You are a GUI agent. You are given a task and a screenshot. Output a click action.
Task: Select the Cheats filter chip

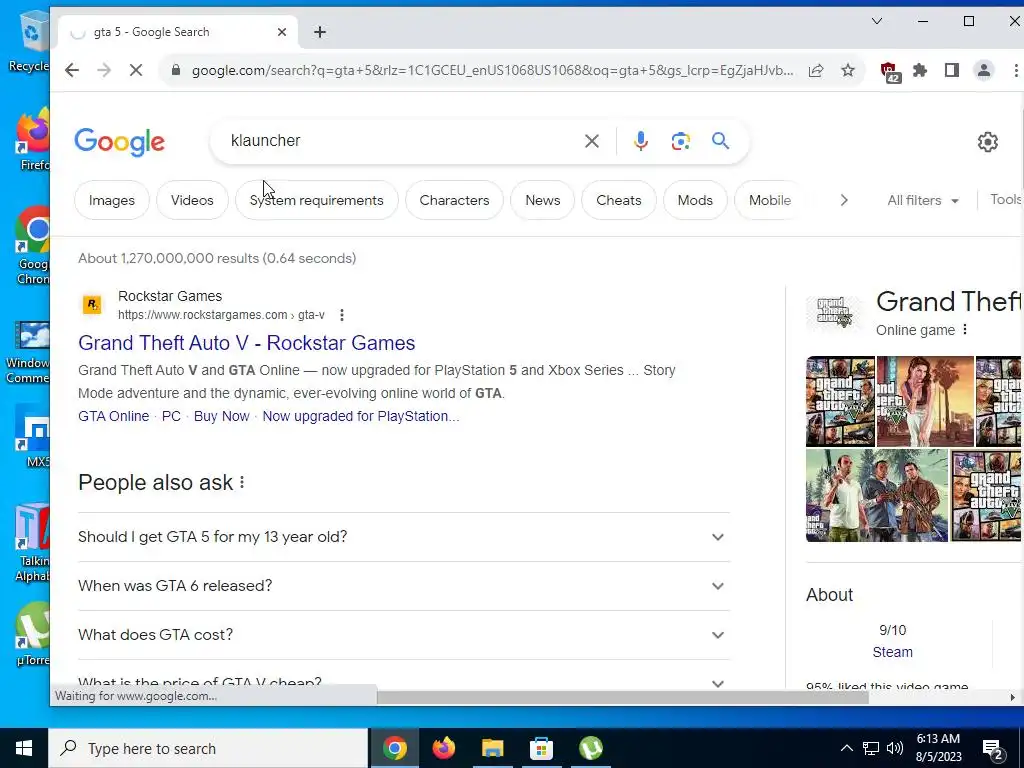pyautogui.click(x=618, y=200)
